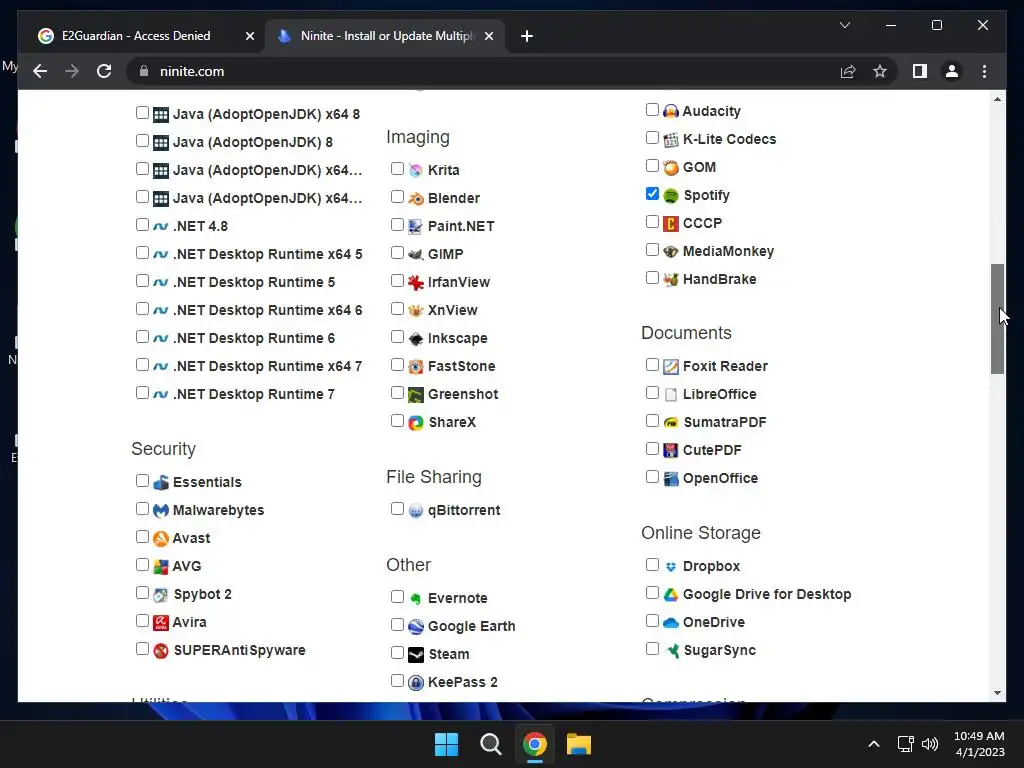Viewport: 1024px width, 768px height.
Task: Go back to the previous page
Action: (x=40, y=71)
